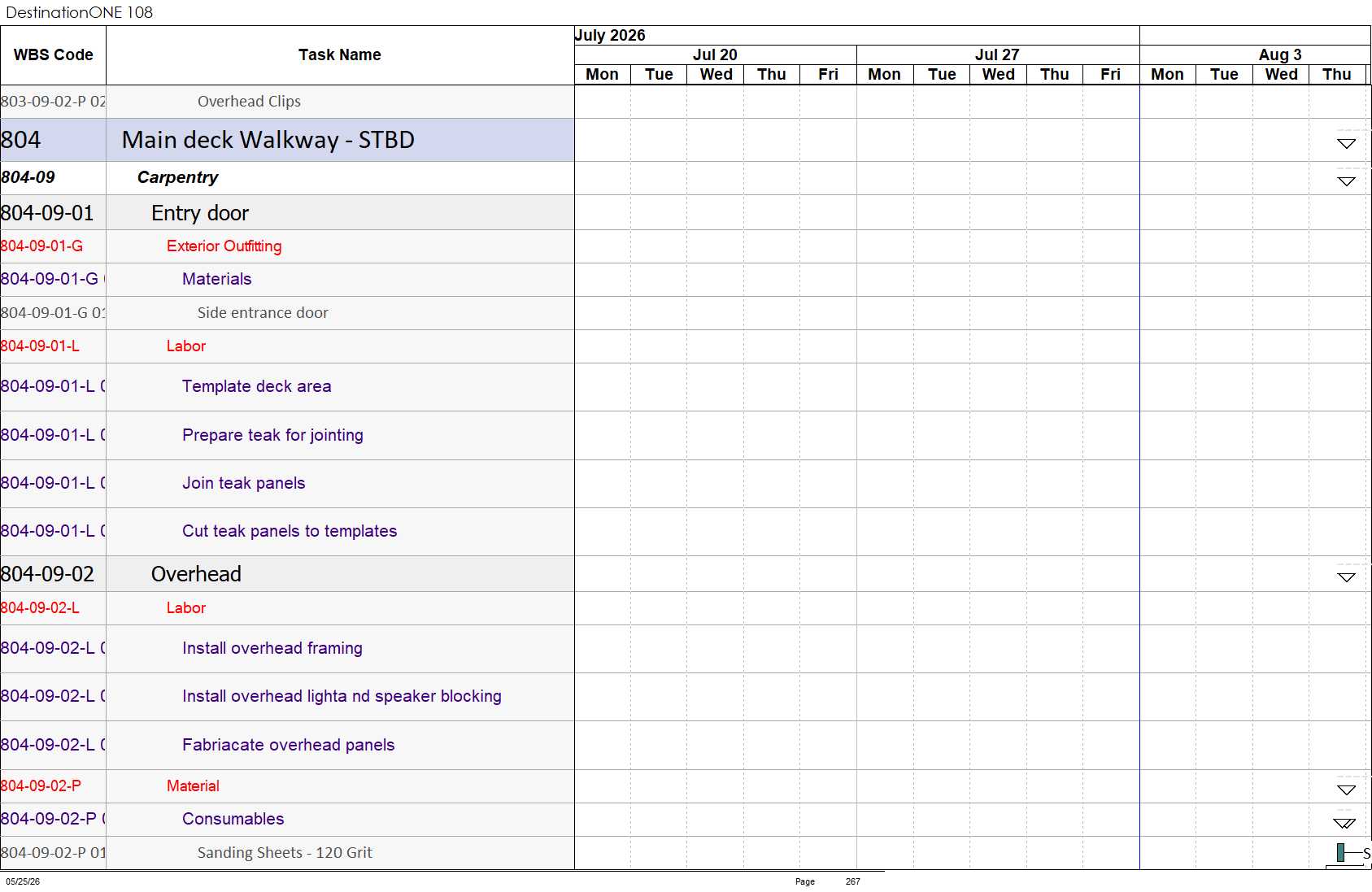
Task: Click WBS code cell 803-09-02-P 02
Action: pos(54,102)
